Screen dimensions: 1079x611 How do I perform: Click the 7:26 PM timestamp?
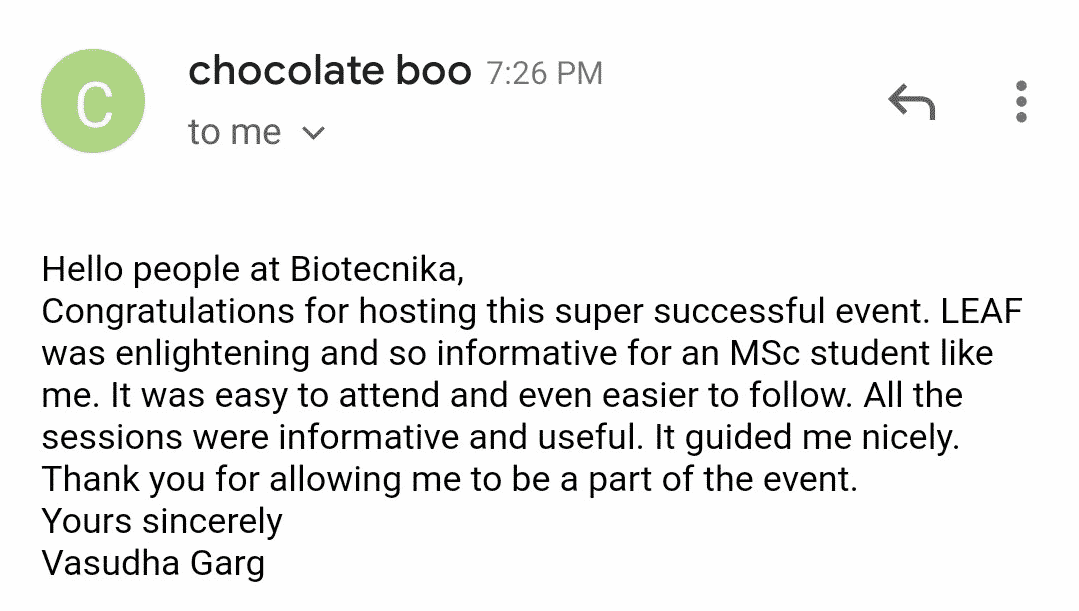coord(544,74)
